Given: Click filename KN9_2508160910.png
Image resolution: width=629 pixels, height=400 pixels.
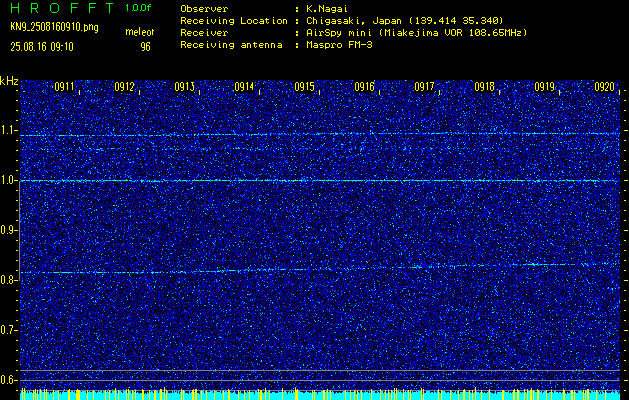Looking at the screenshot, I should coord(54,27).
